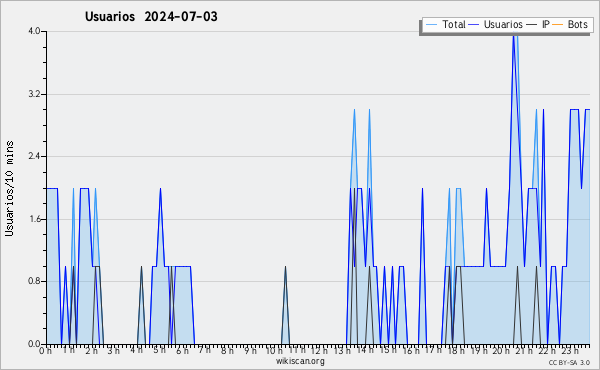This screenshot has height=370, width=600.
Task: Click the 14 h x-axis label
Action: tap(365, 350)
